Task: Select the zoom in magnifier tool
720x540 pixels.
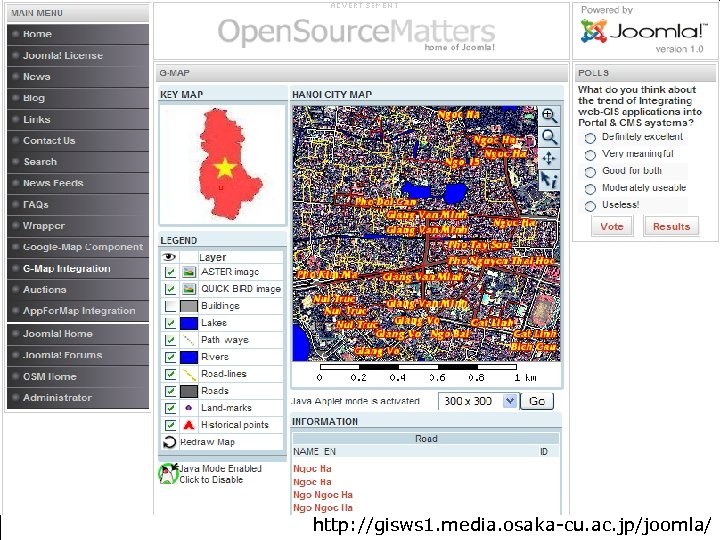Action: click(x=549, y=115)
